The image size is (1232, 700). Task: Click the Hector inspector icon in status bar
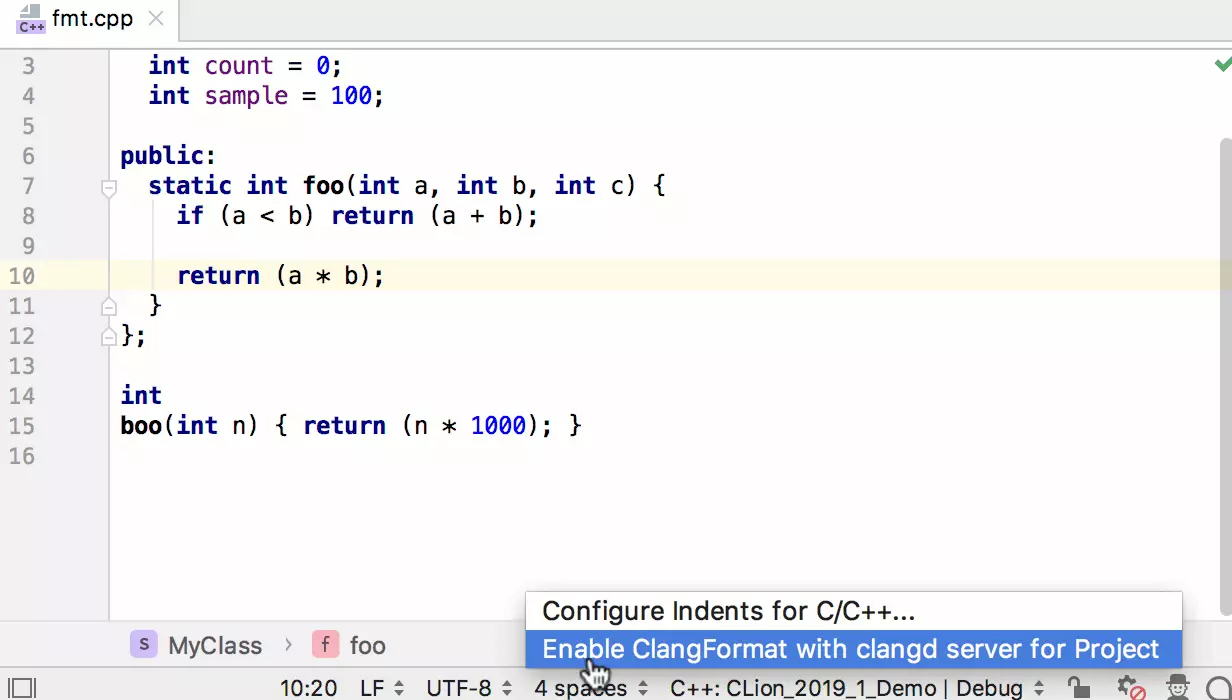click(x=1178, y=688)
